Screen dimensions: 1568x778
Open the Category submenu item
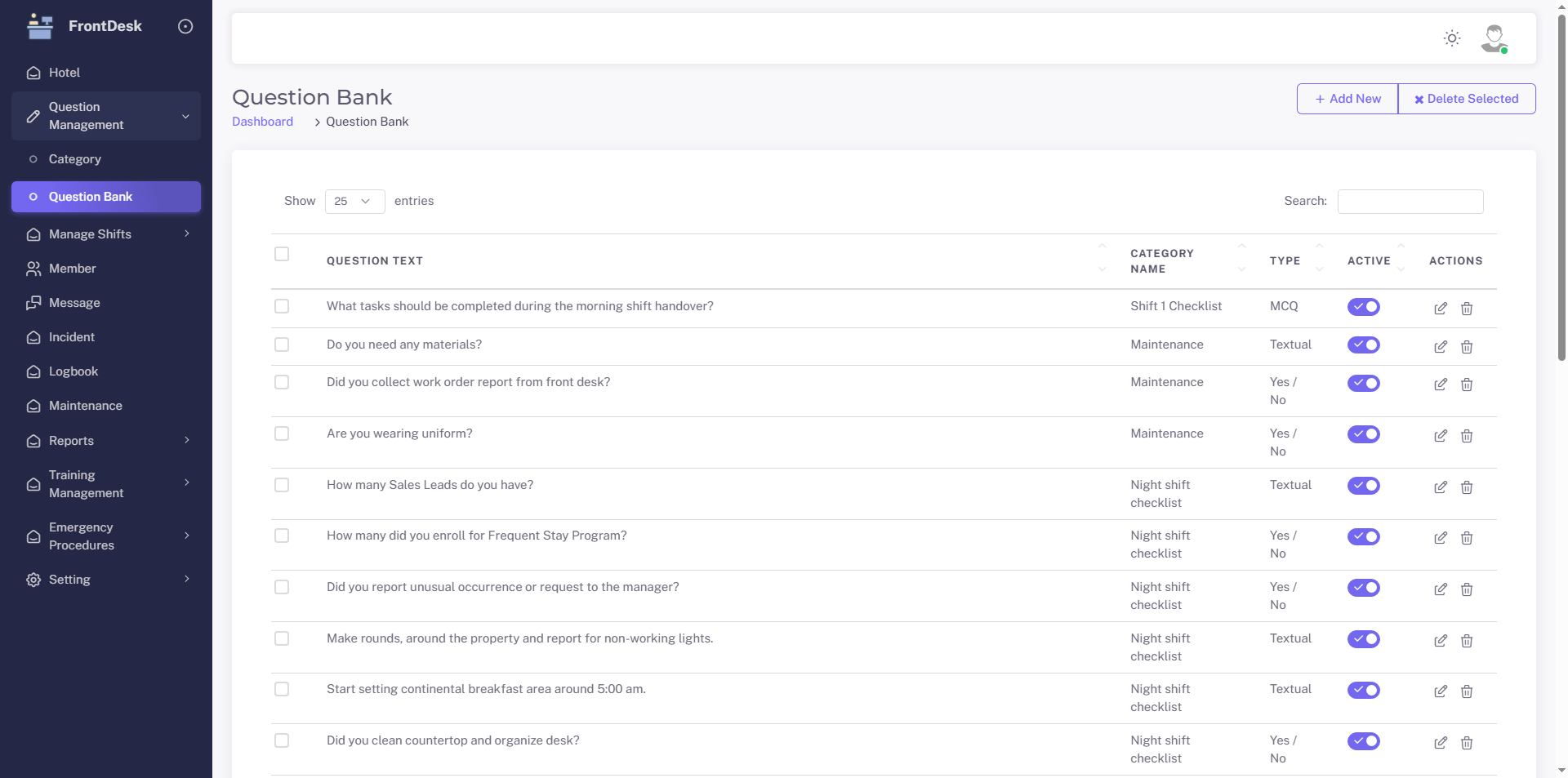(x=75, y=159)
